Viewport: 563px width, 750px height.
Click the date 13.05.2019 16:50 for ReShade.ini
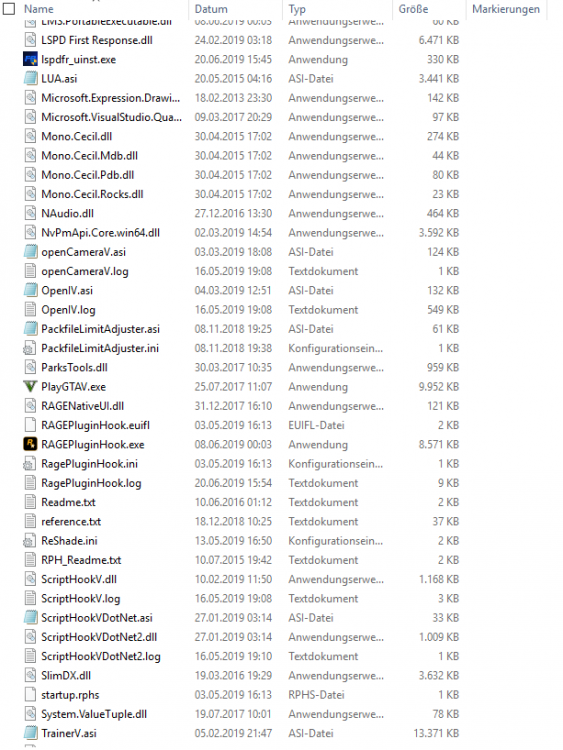tap(233, 540)
